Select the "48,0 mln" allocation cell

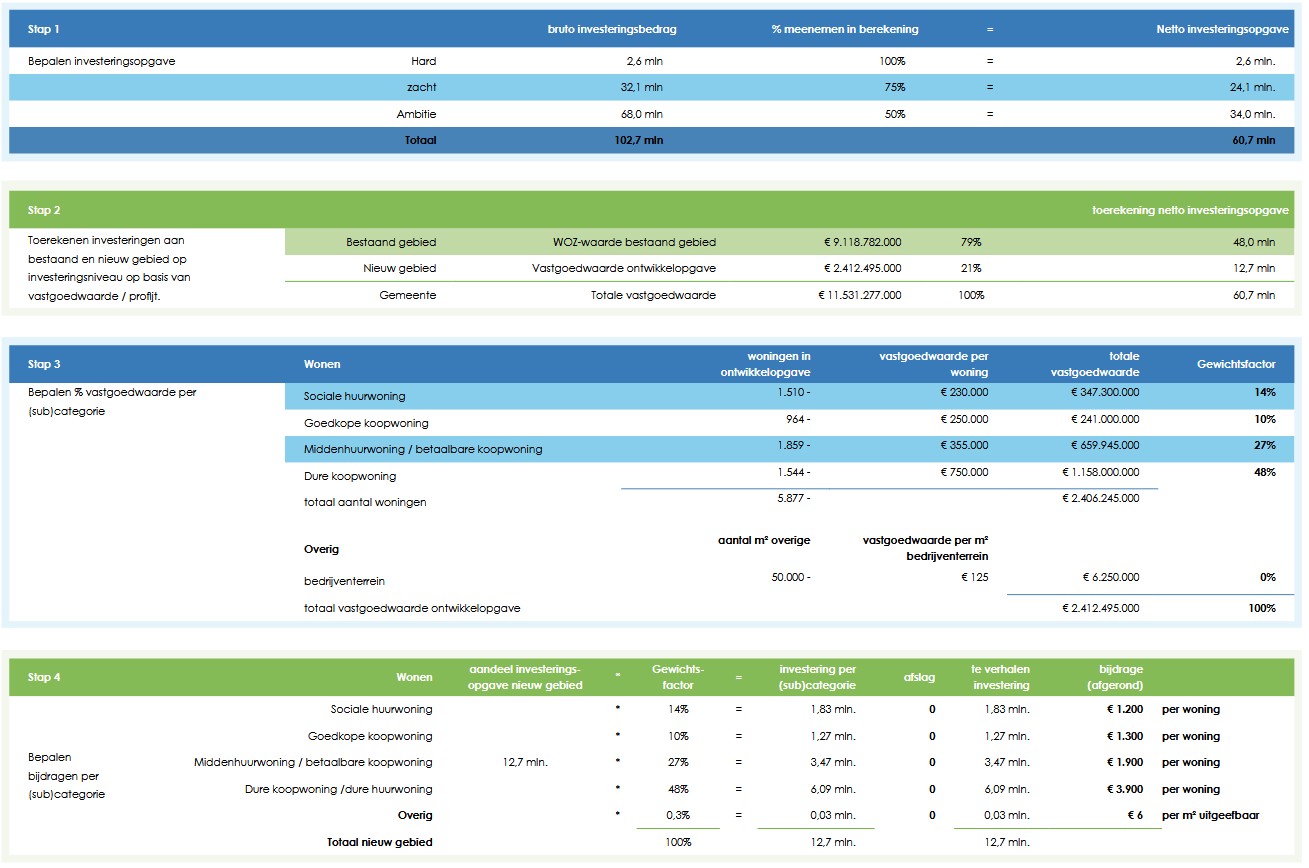pyautogui.click(x=1256, y=242)
